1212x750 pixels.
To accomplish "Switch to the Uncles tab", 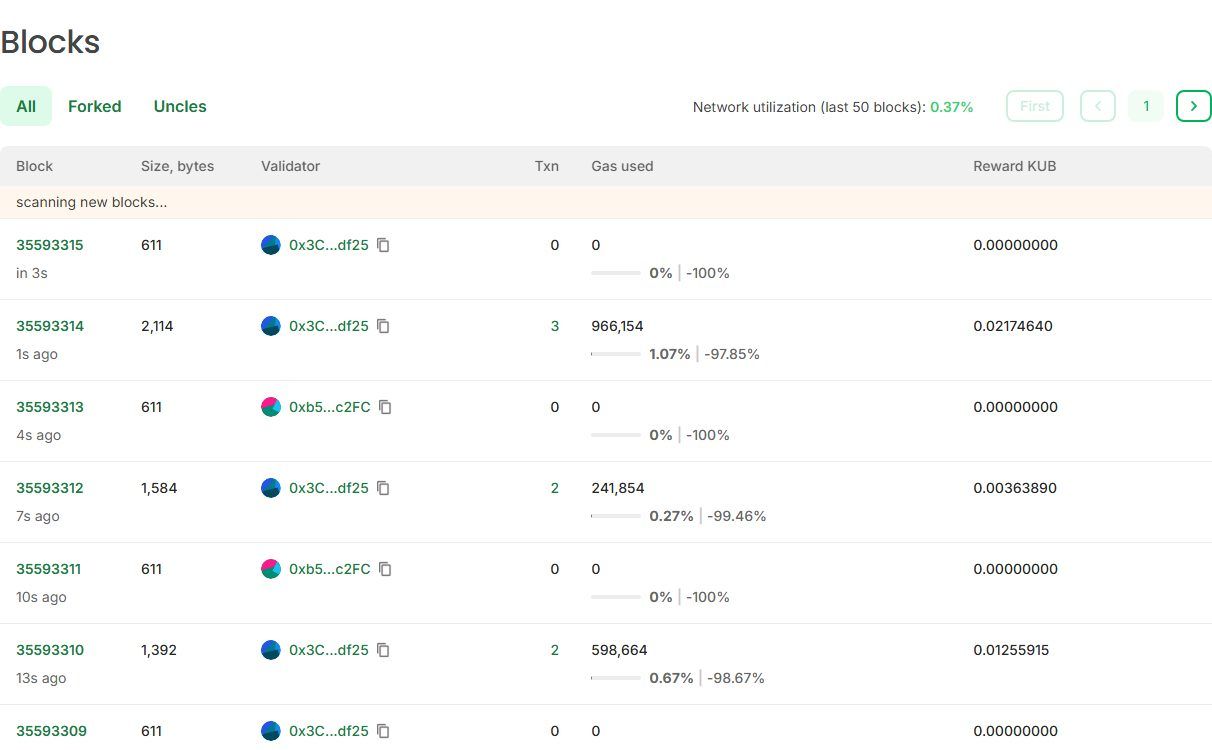I will click(x=180, y=106).
